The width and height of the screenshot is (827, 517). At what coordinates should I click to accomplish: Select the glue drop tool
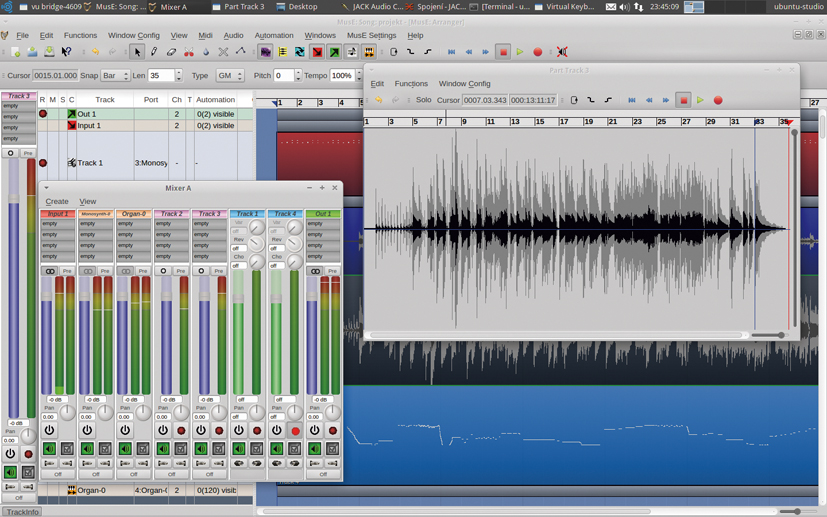206,52
